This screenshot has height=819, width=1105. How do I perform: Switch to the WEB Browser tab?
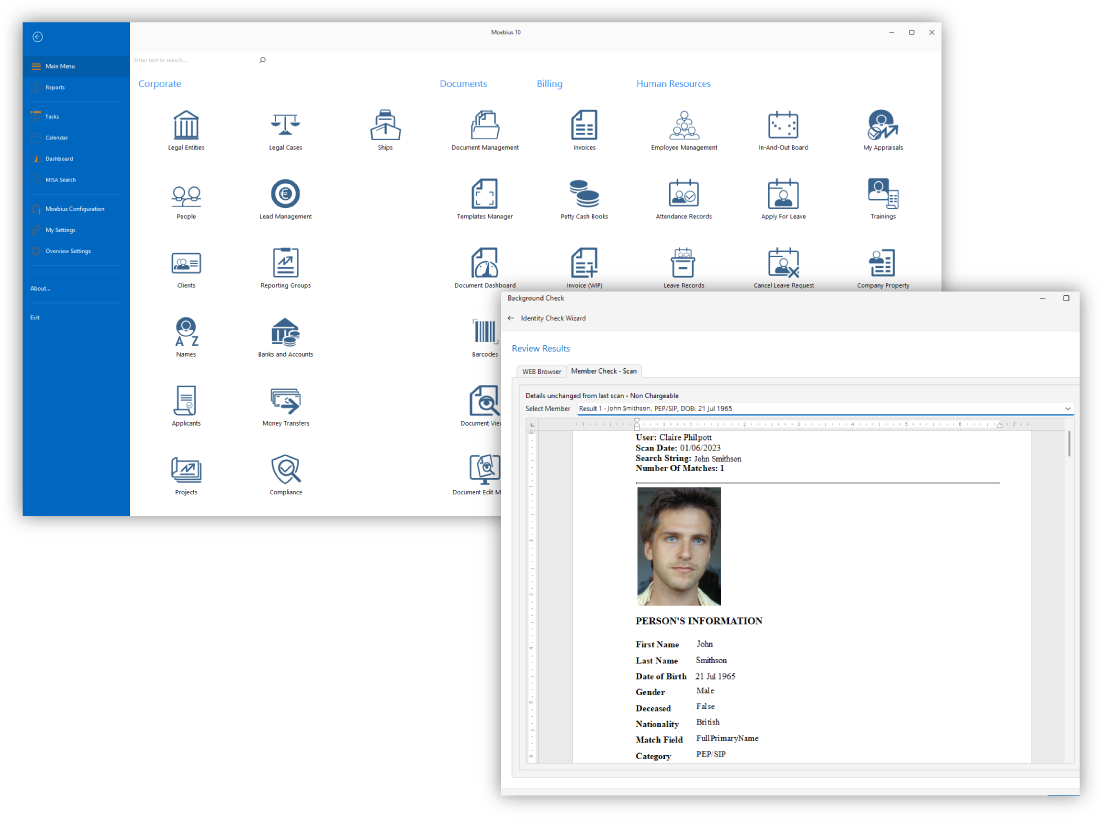542,372
